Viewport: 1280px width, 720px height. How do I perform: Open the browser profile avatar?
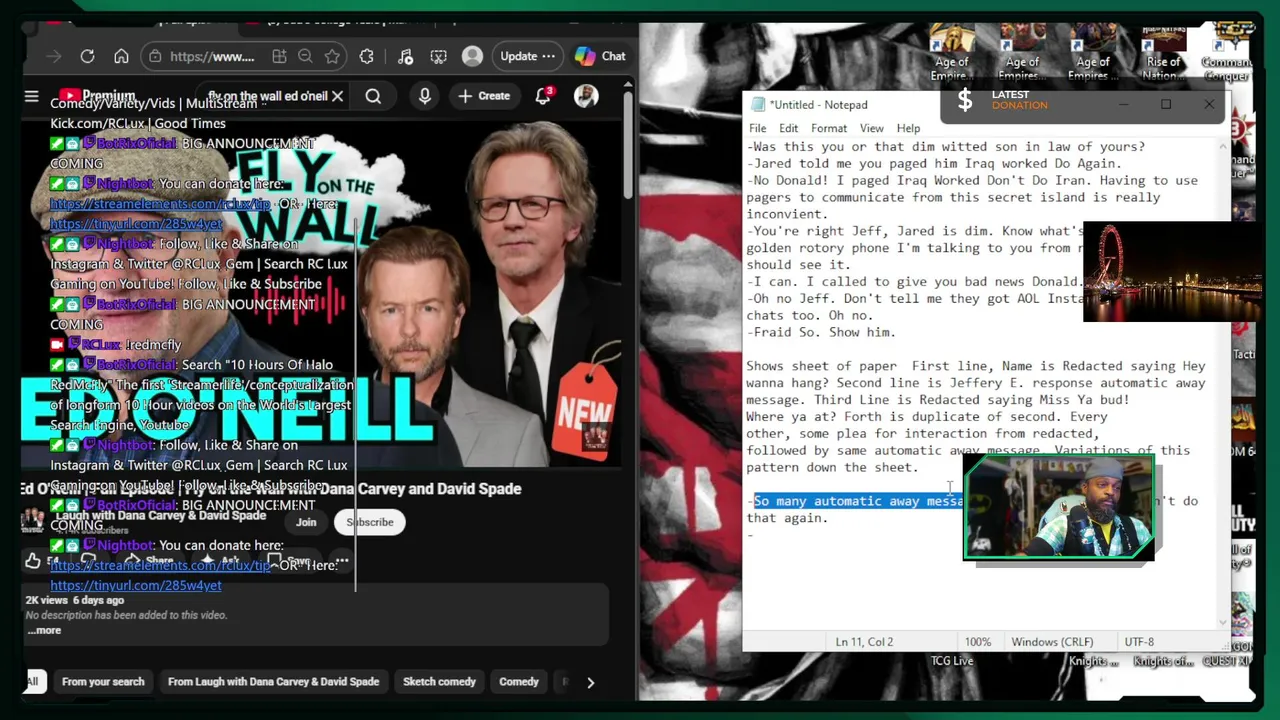472,56
